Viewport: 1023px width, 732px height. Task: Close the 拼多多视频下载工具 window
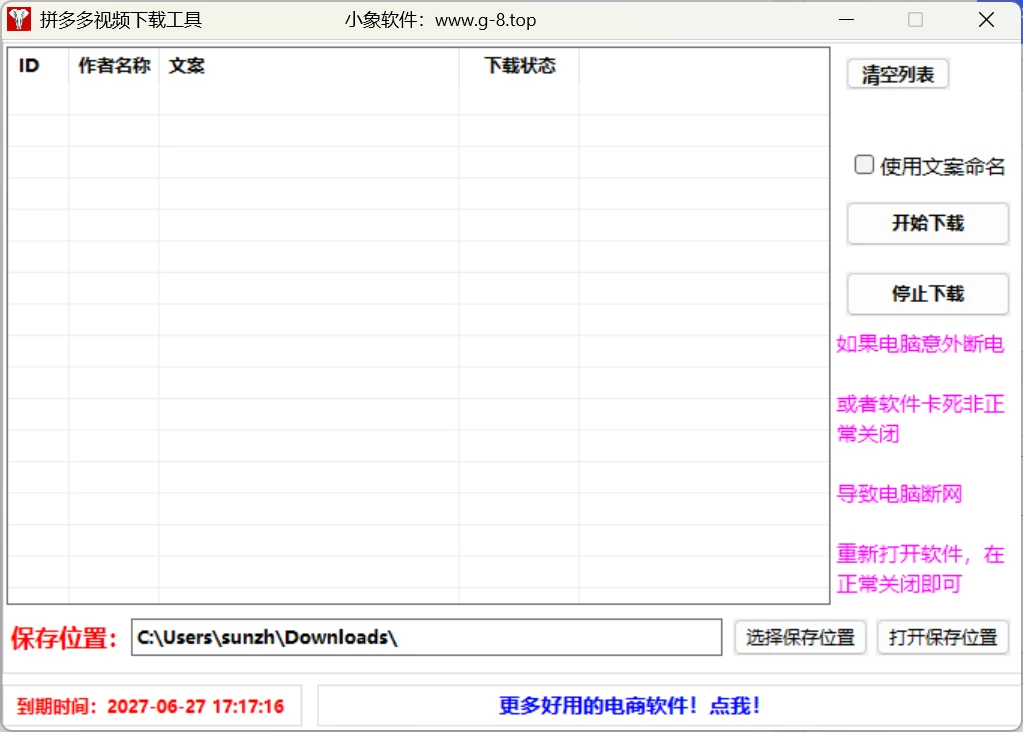pos(986,20)
